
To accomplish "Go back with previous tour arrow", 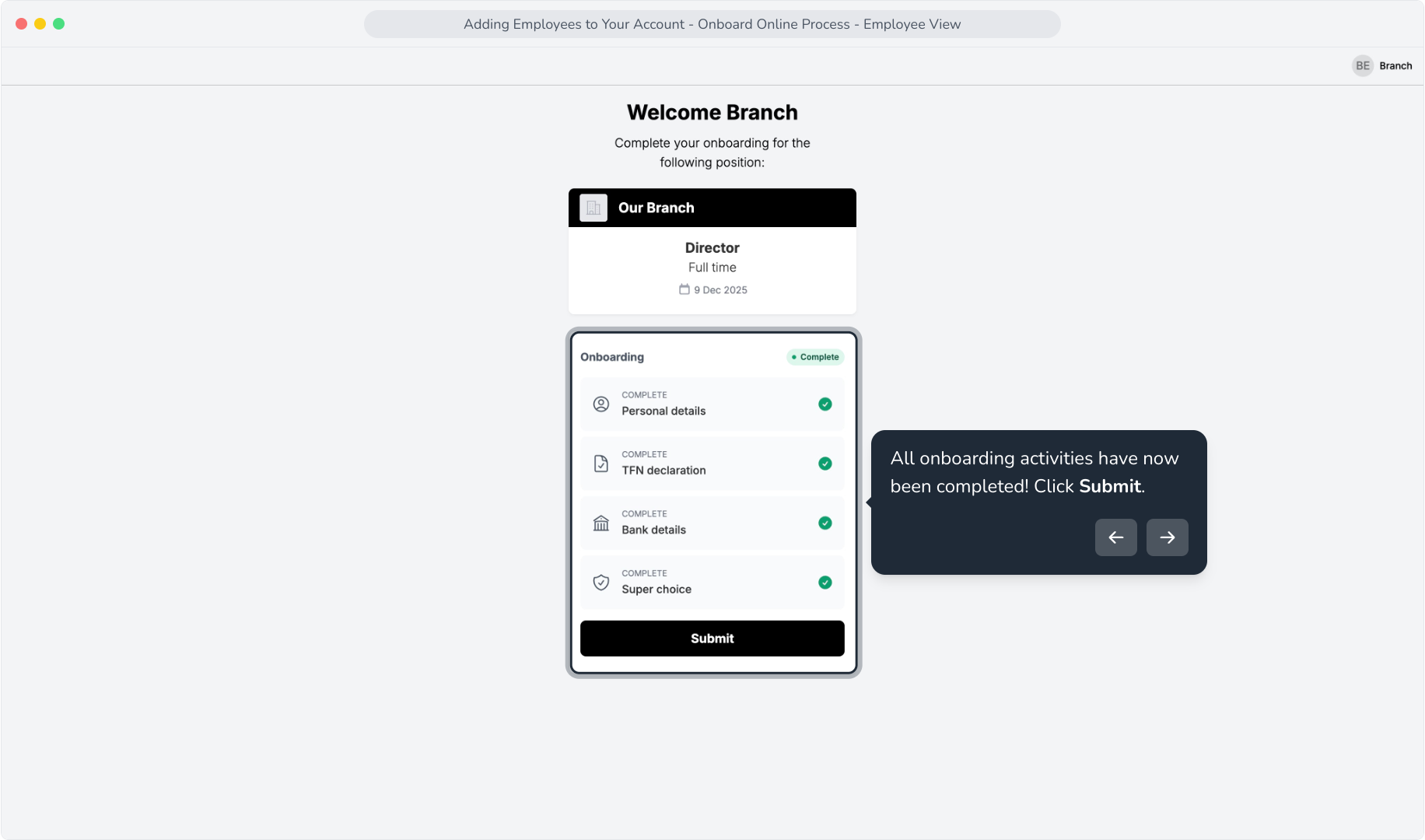I will [1115, 537].
